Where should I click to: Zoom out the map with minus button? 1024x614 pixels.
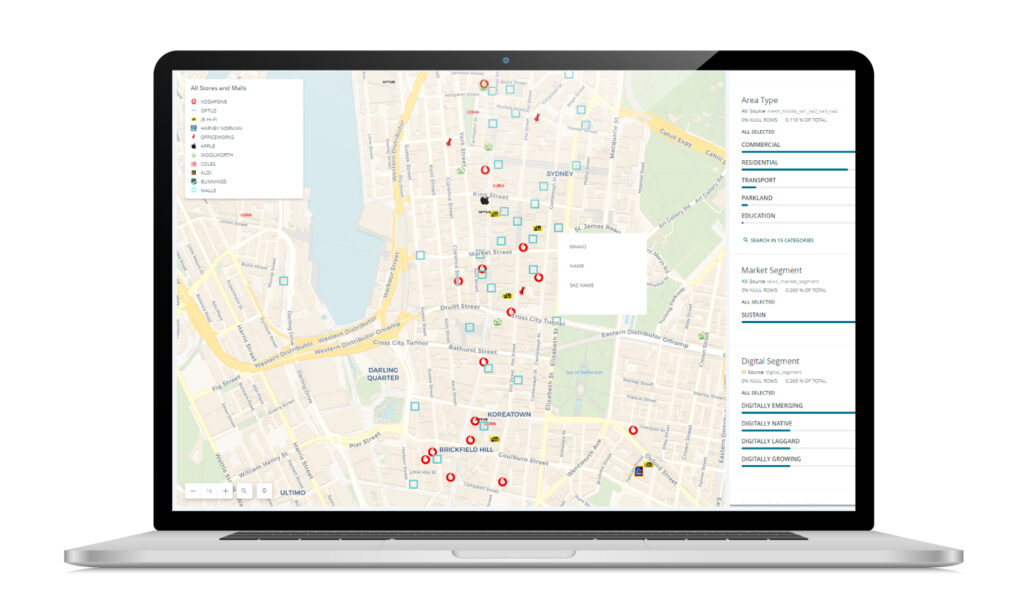pyautogui.click(x=193, y=491)
